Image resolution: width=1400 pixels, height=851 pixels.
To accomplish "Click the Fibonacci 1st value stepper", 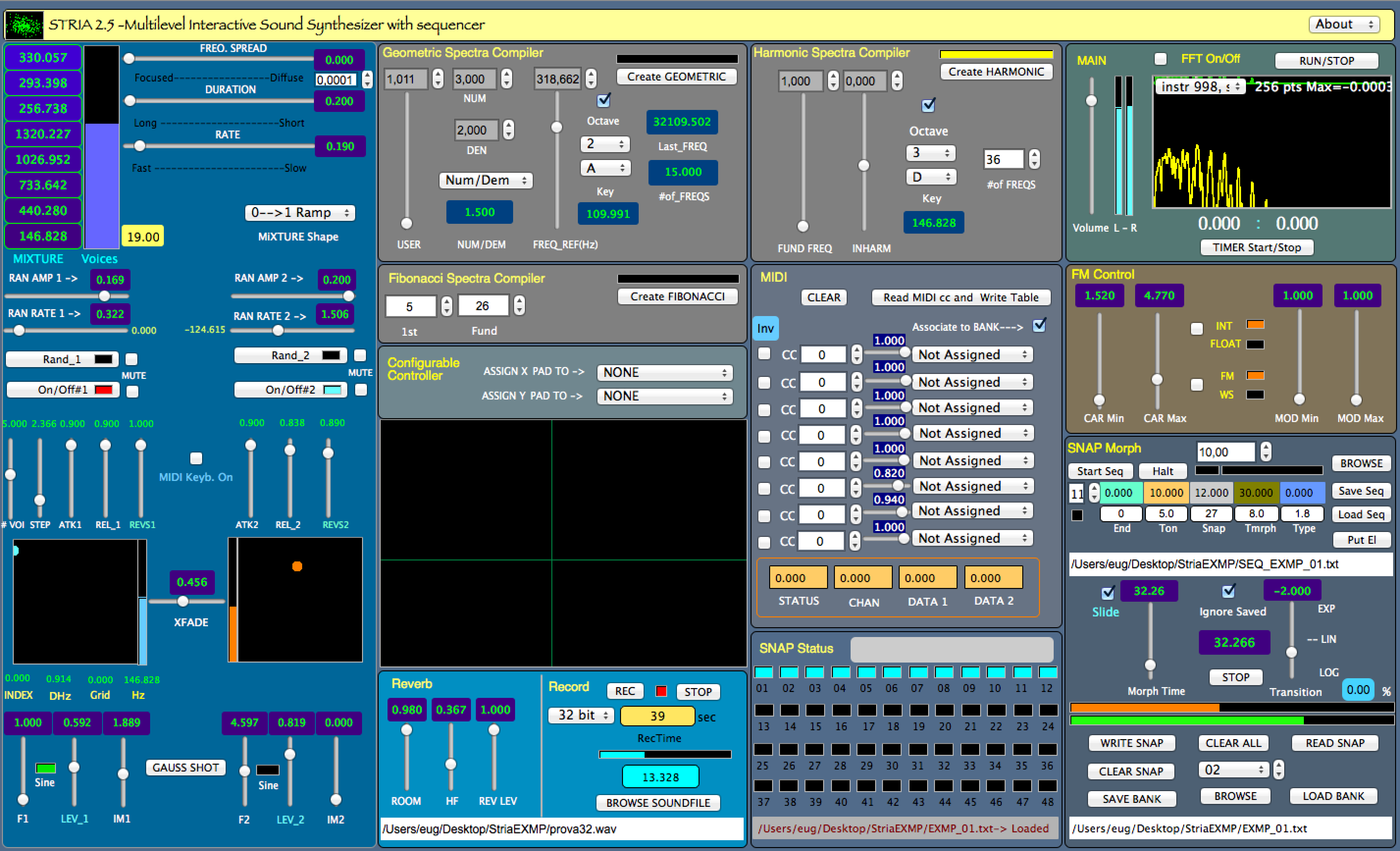I will 446,306.
